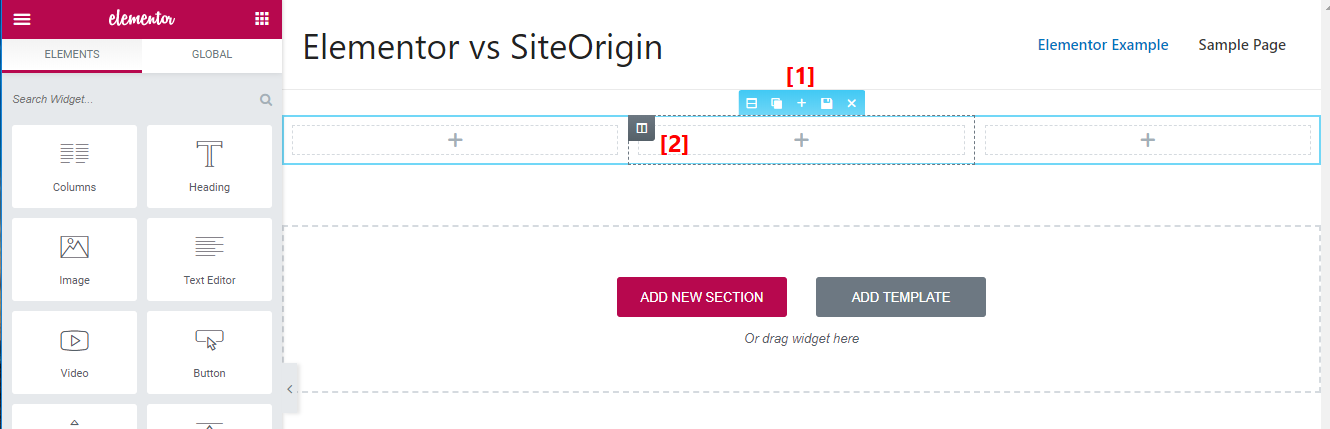Pick the Text Editor widget

click(209, 259)
